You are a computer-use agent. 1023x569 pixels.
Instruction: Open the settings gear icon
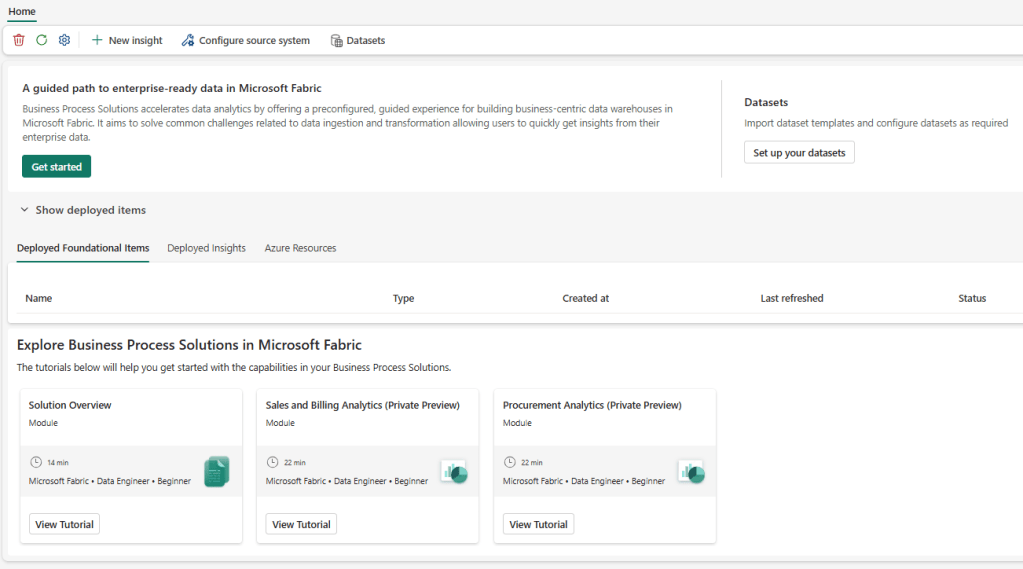coord(64,40)
